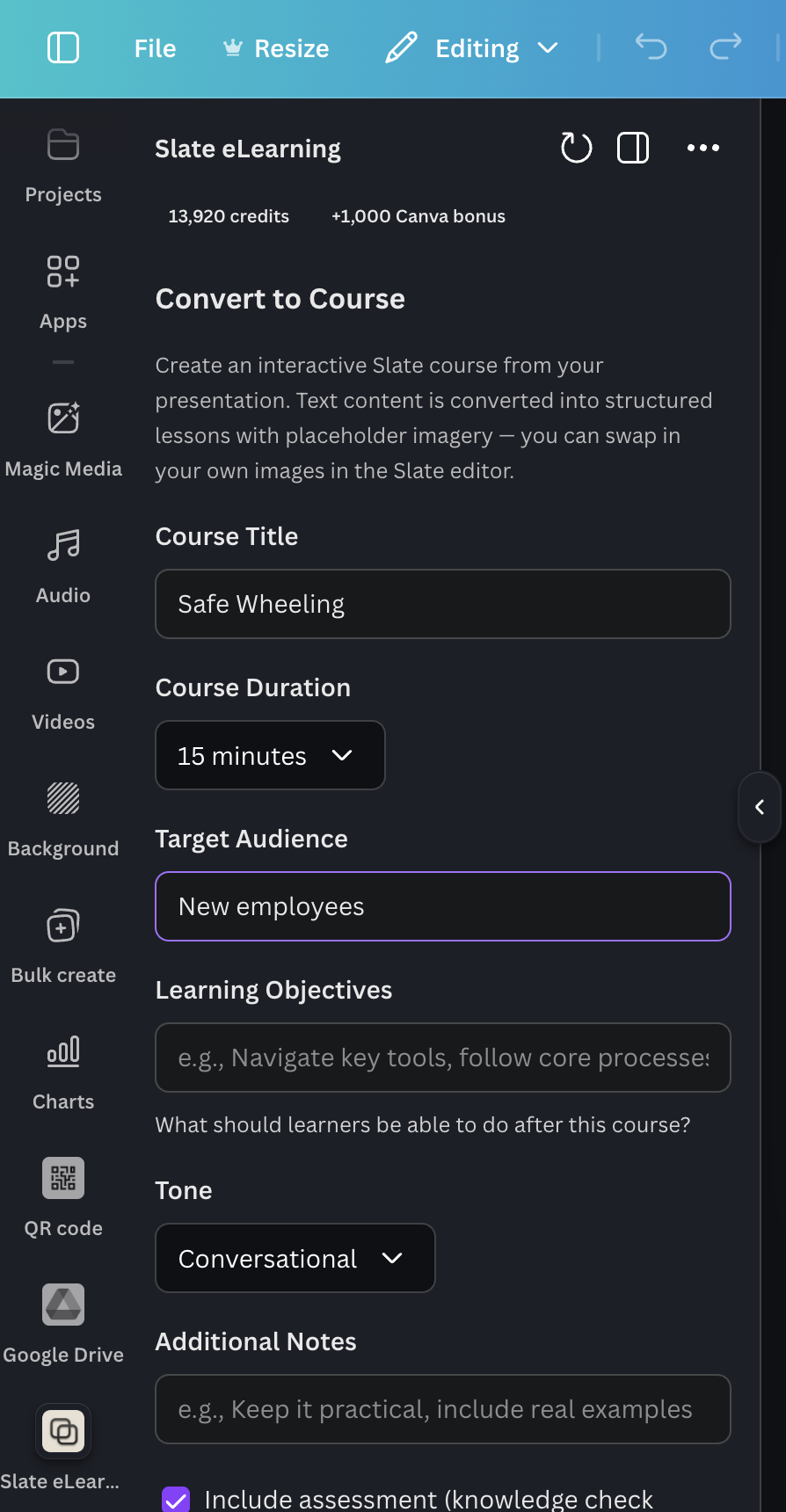Click the +1,000 Canva bonus text
This screenshot has height=1512, width=786.
418,216
